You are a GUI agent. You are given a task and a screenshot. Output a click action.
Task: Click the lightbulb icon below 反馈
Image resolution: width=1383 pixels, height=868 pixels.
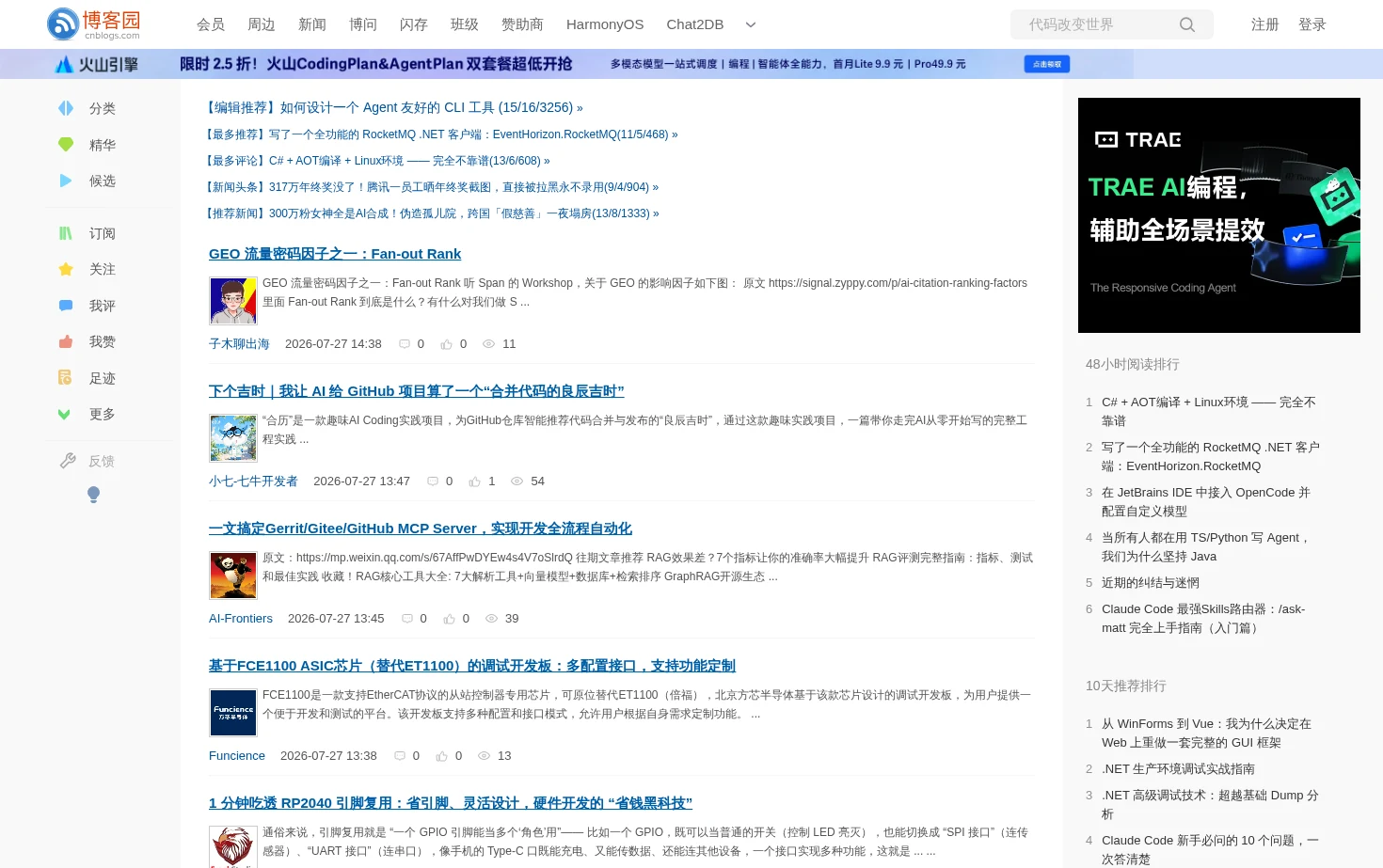click(x=93, y=495)
